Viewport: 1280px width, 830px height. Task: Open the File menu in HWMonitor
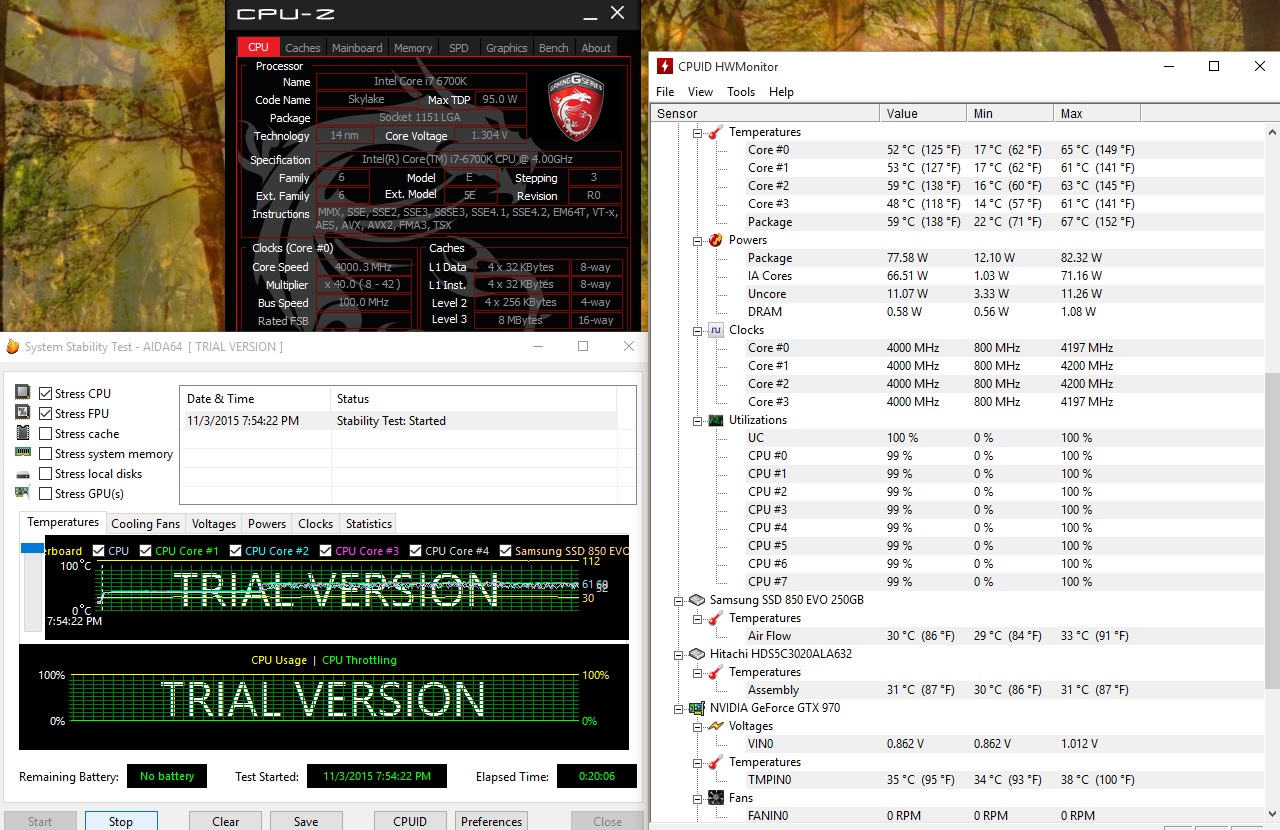click(665, 92)
